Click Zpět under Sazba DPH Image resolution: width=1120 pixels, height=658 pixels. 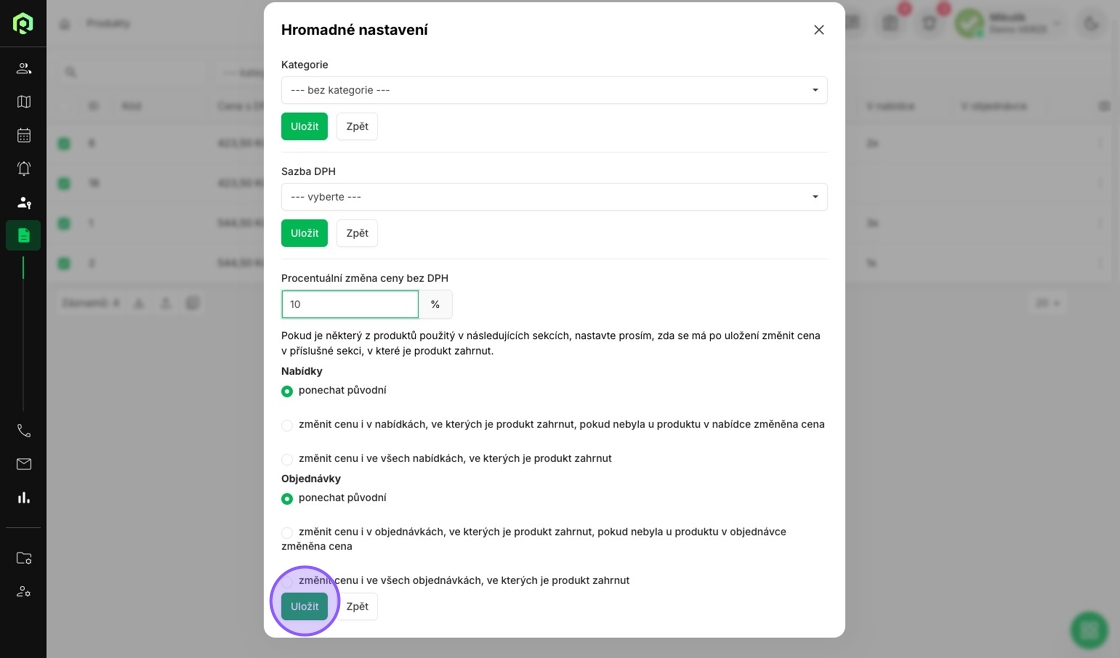tap(357, 233)
